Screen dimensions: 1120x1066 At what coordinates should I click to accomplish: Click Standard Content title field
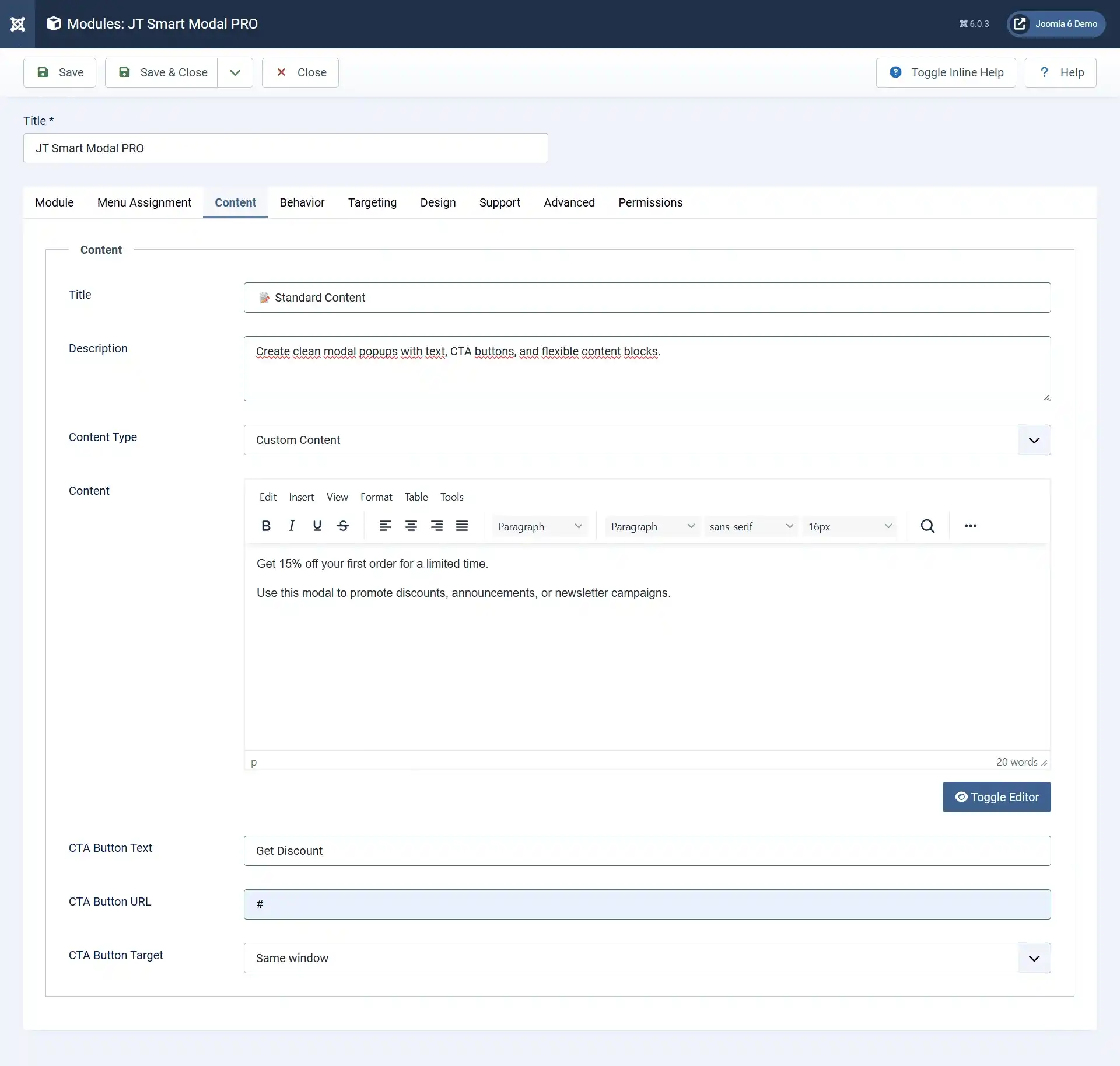(647, 298)
